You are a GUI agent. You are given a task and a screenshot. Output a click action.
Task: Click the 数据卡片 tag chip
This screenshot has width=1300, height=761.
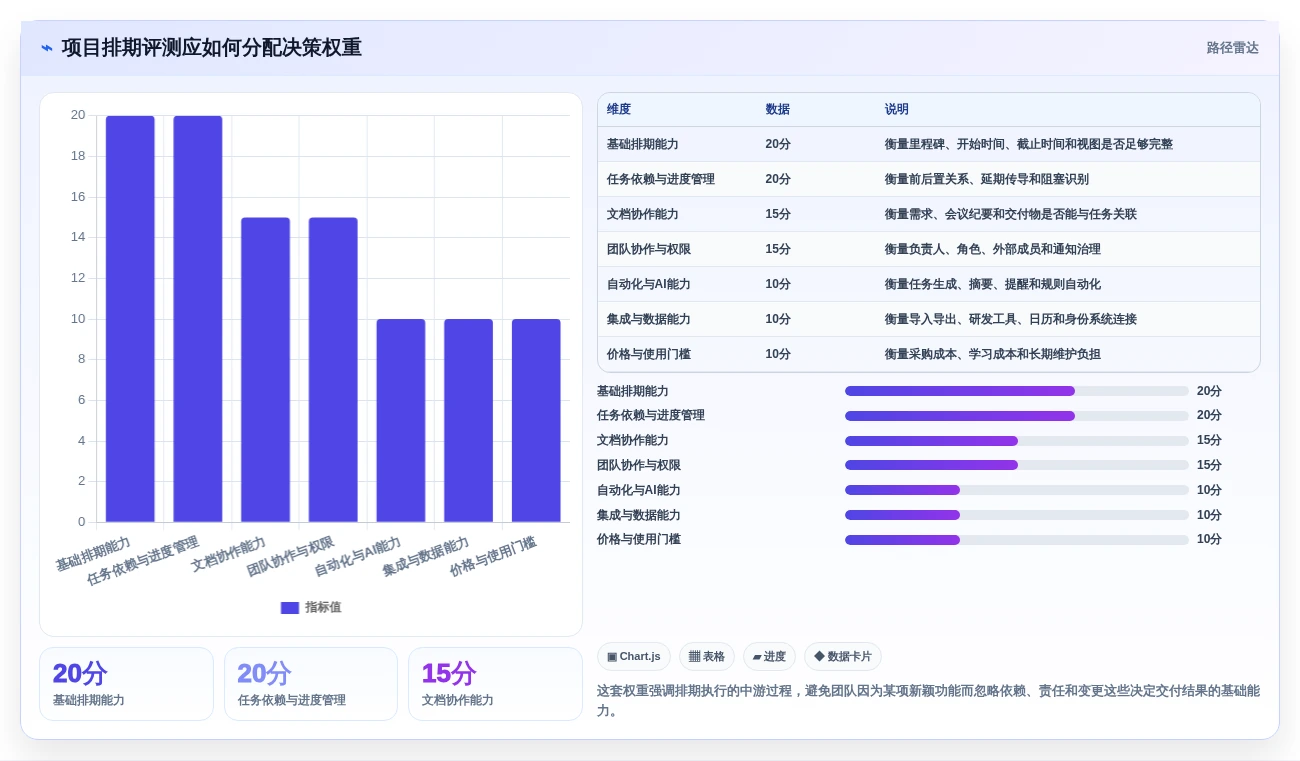(843, 657)
